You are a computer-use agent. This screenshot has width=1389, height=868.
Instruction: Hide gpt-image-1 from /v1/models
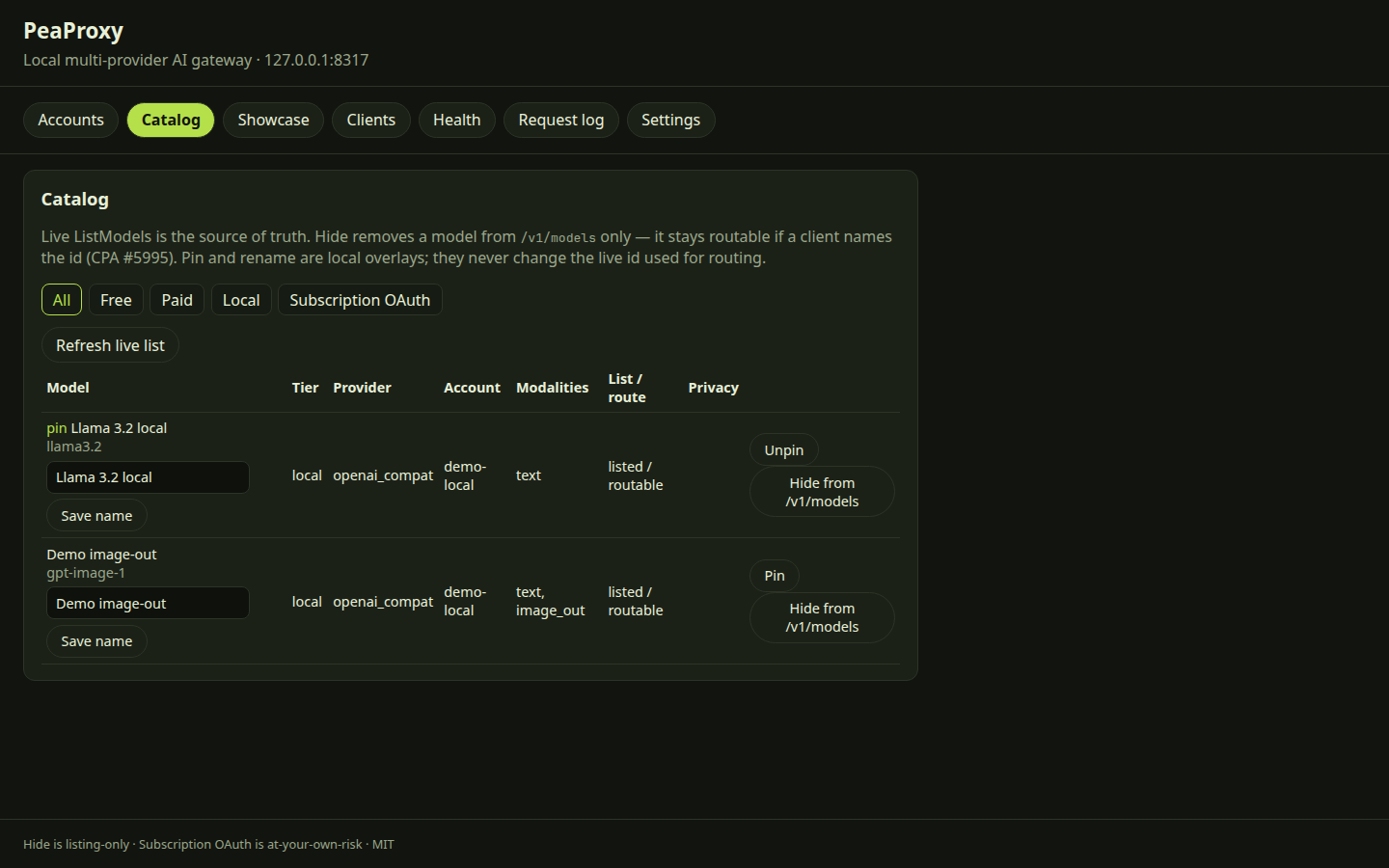pos(822,617)
